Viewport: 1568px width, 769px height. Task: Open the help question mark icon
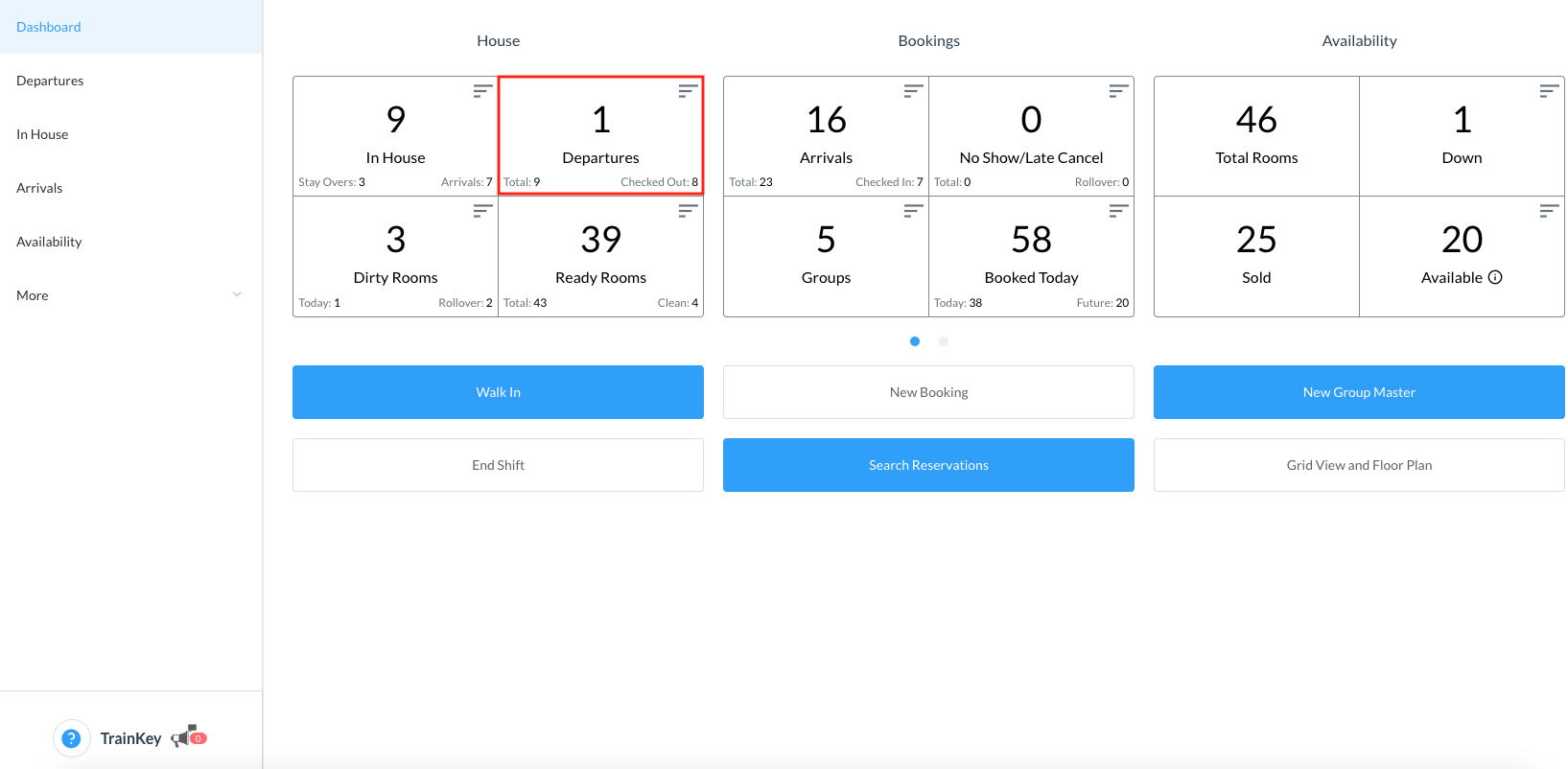[71, 738]
